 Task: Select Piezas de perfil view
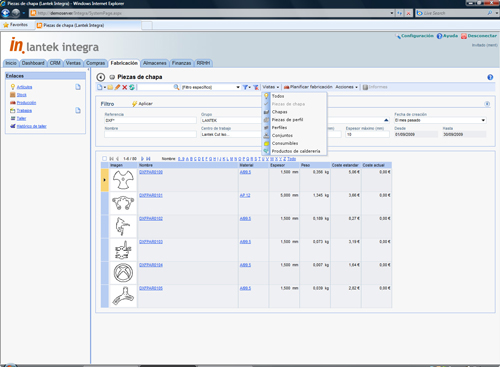287,120
